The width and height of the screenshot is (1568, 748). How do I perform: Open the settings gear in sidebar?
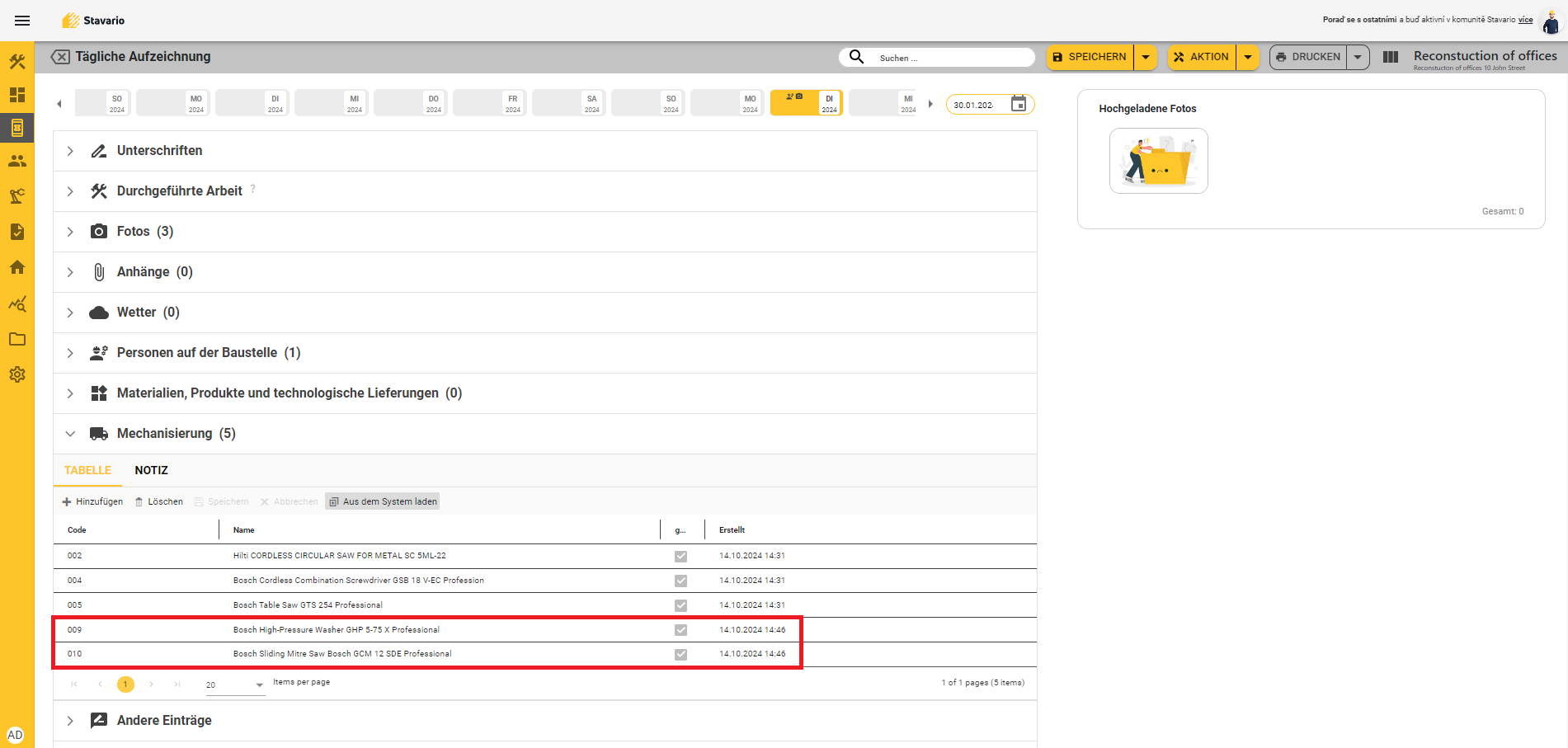[17, 374]
